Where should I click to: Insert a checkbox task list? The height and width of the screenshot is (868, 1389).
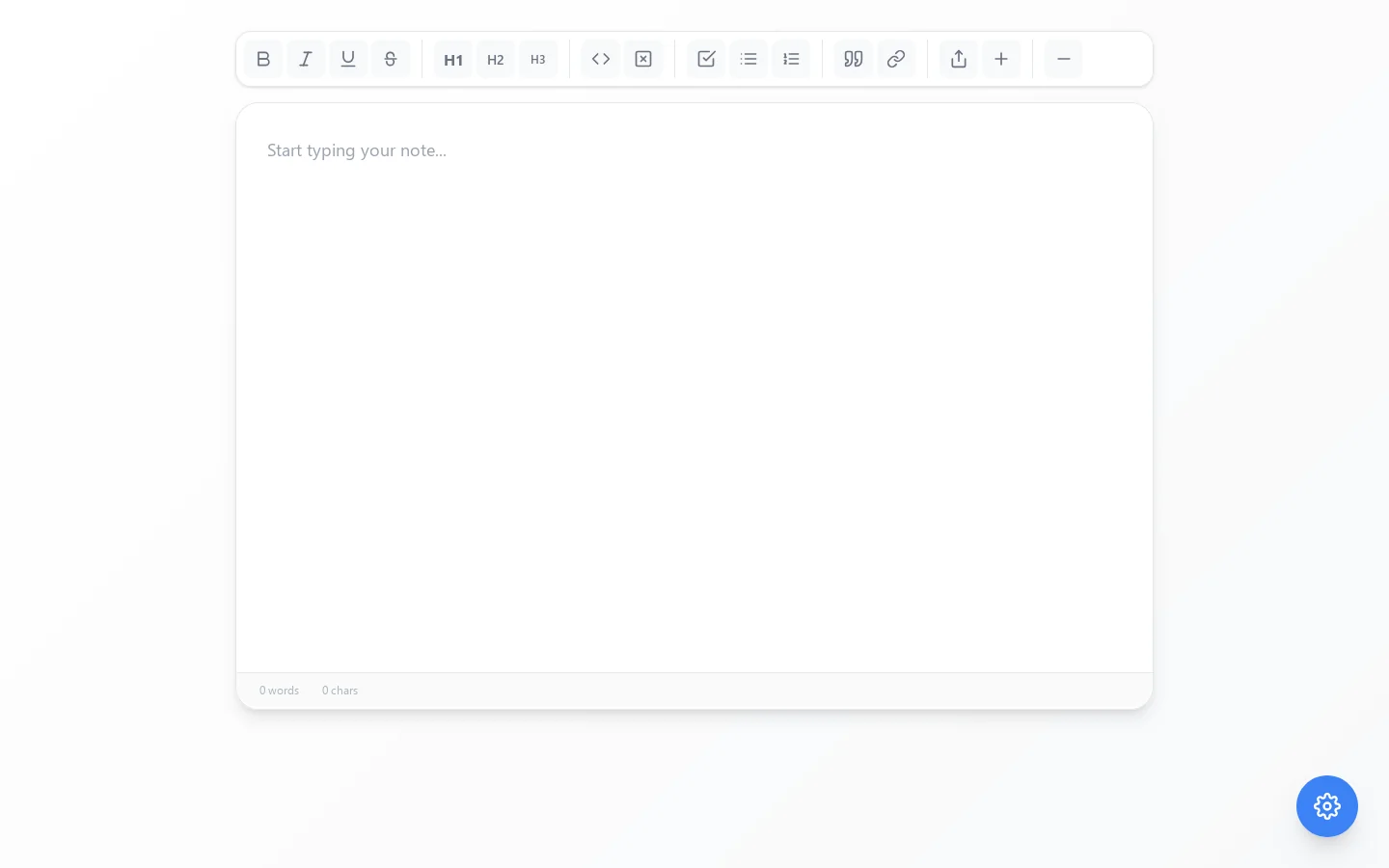(x=706, y=59)
